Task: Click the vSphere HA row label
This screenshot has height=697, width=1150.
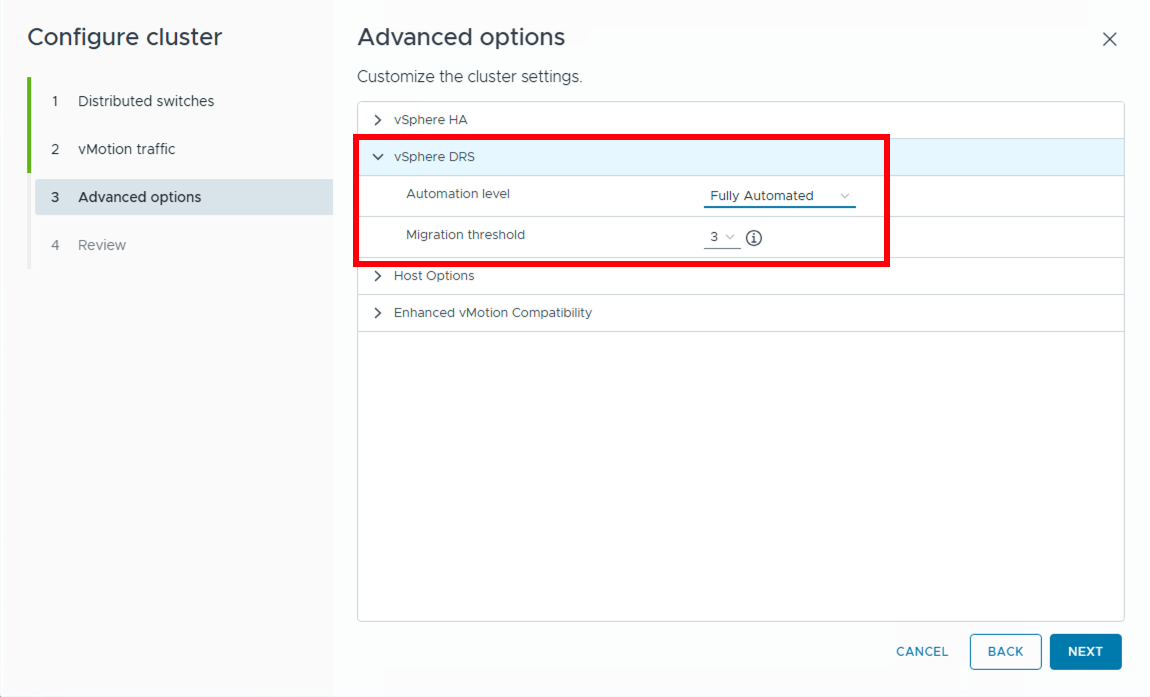Action: 430,120
